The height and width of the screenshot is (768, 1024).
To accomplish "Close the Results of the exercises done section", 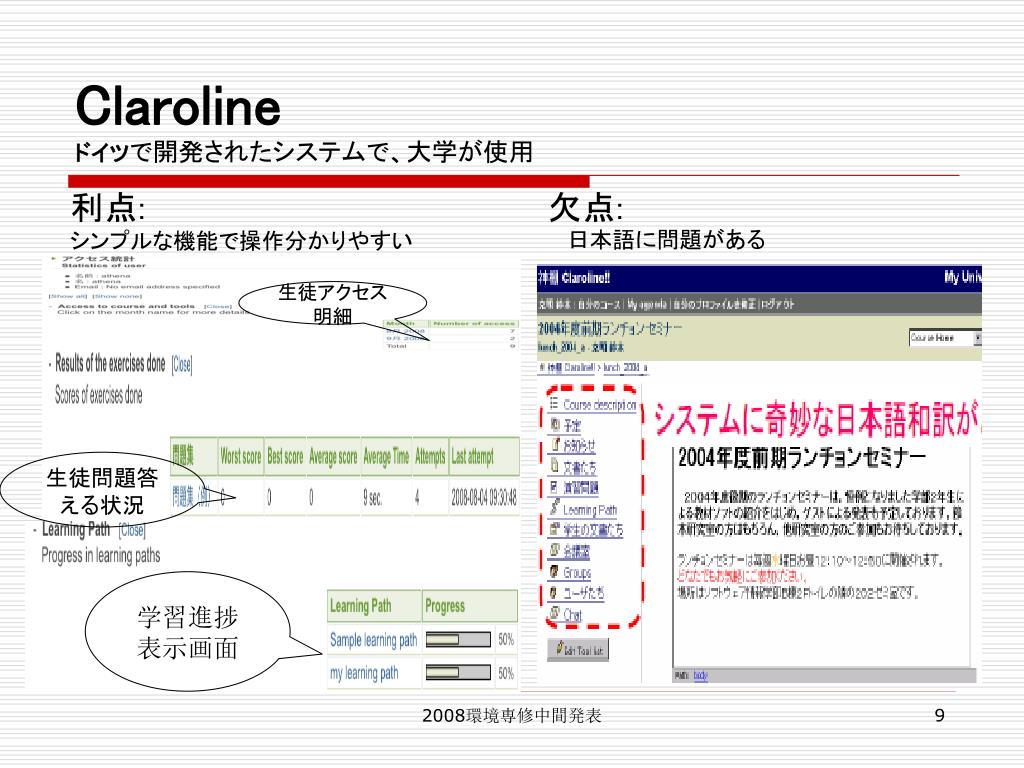I will click(182, 364).
